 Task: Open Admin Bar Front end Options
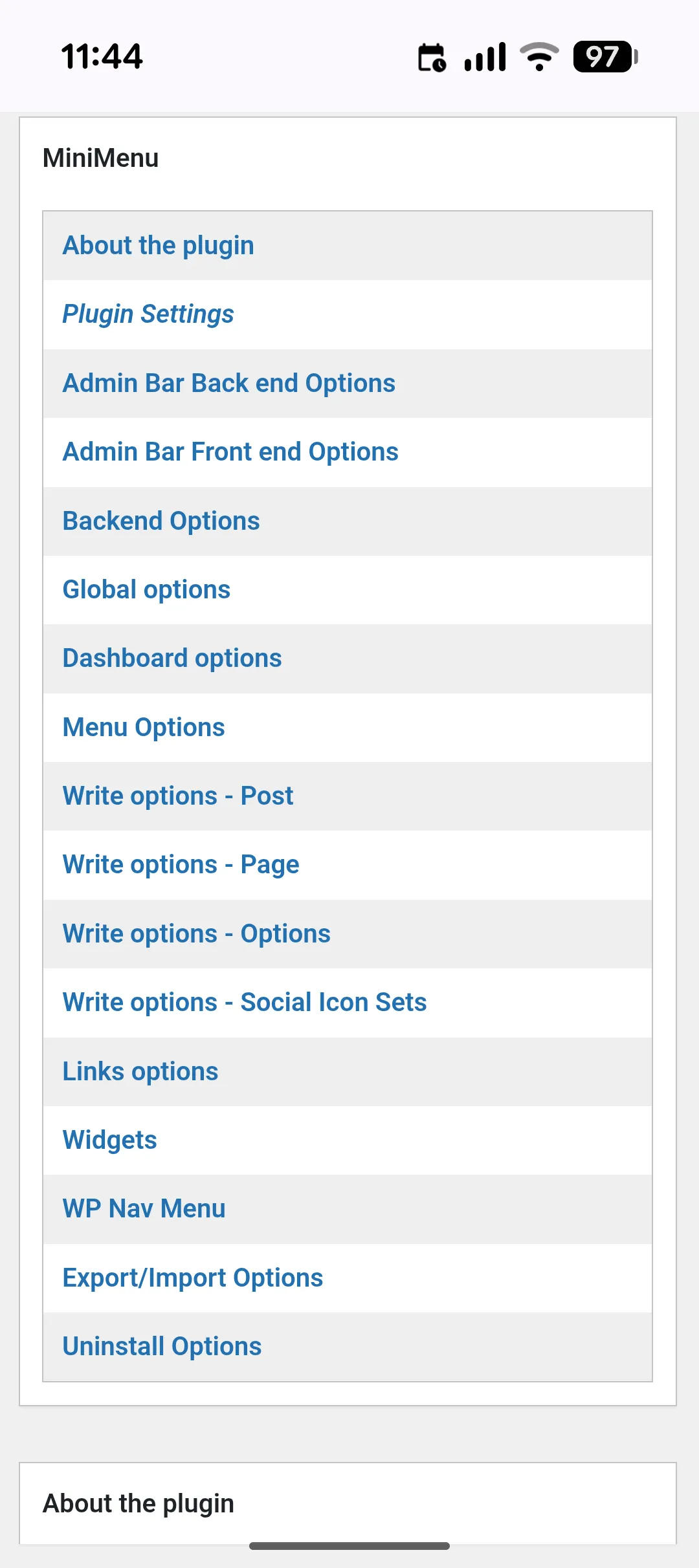230,452
